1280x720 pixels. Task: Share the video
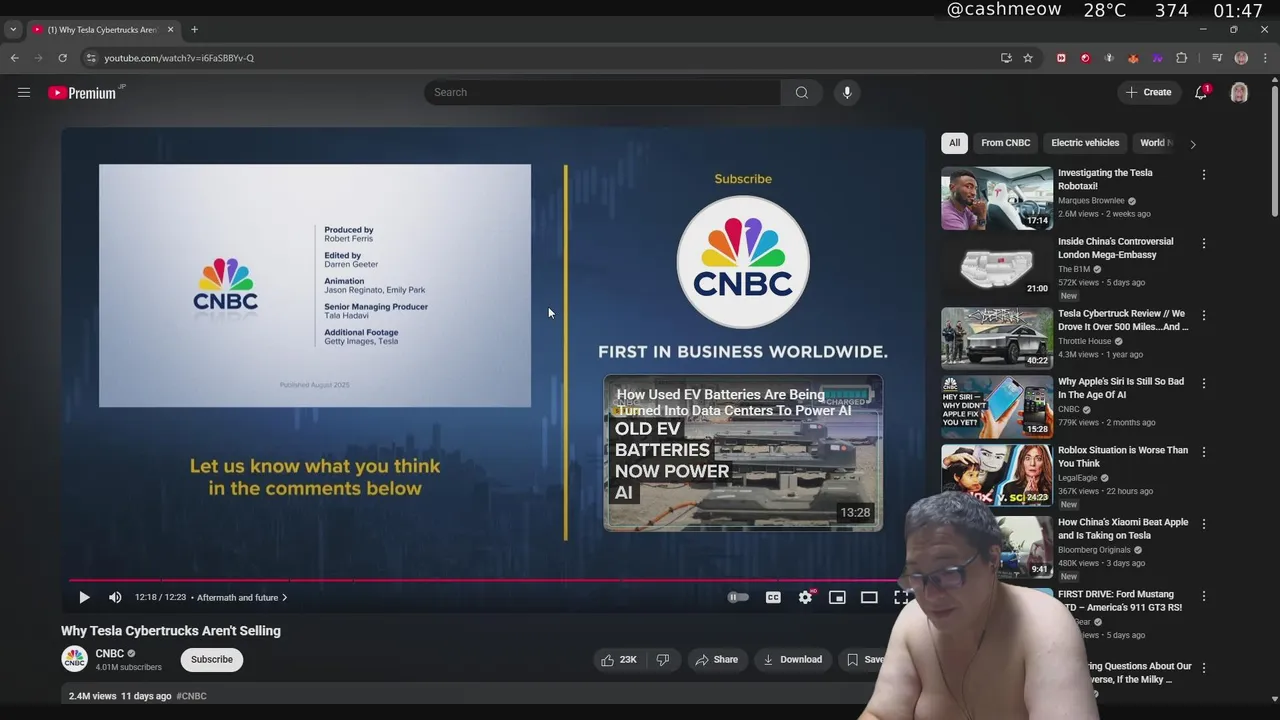716,660
